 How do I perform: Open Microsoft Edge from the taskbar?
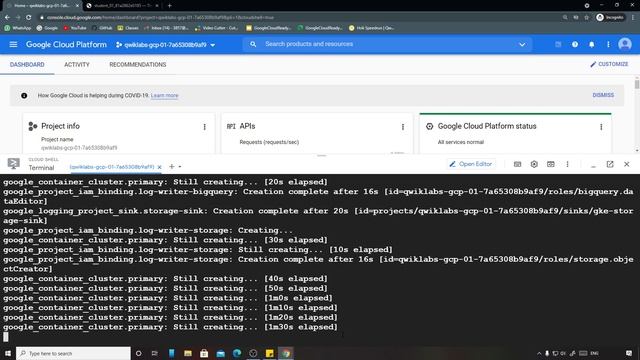[x=237, y=353]
